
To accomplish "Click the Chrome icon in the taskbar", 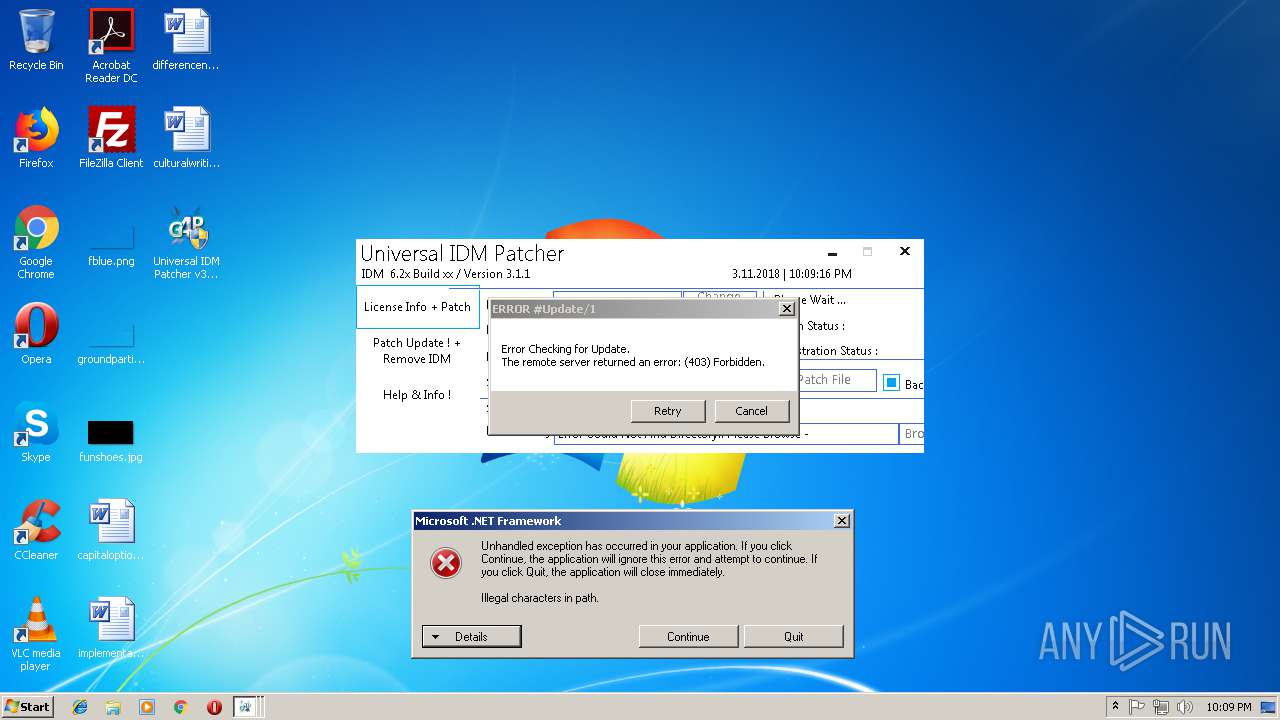I will point(180,707).
